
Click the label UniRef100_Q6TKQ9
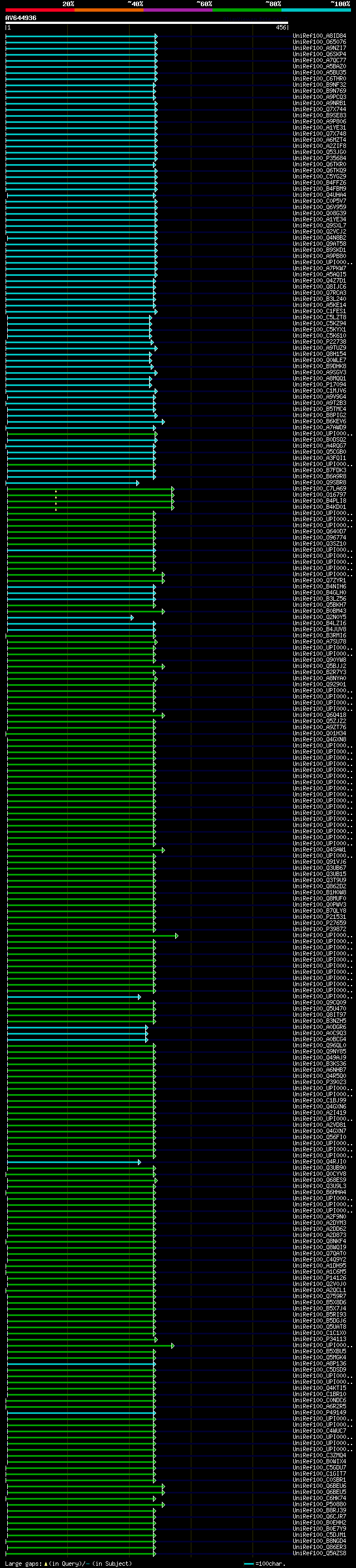[319, 170]
